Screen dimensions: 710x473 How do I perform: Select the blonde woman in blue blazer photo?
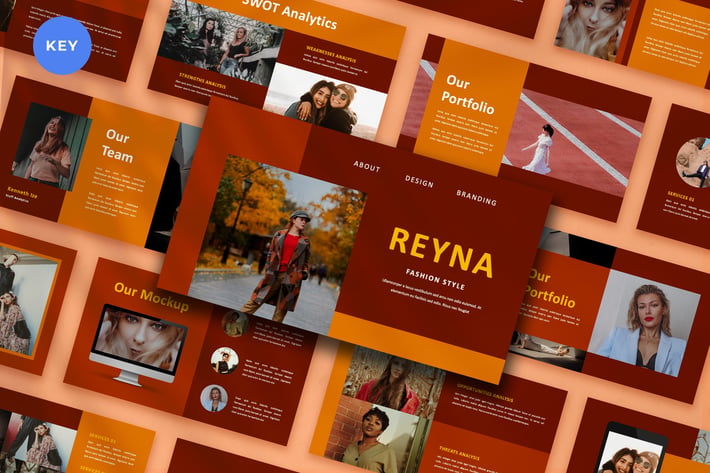pyautogui.click(x=644, y=323)
